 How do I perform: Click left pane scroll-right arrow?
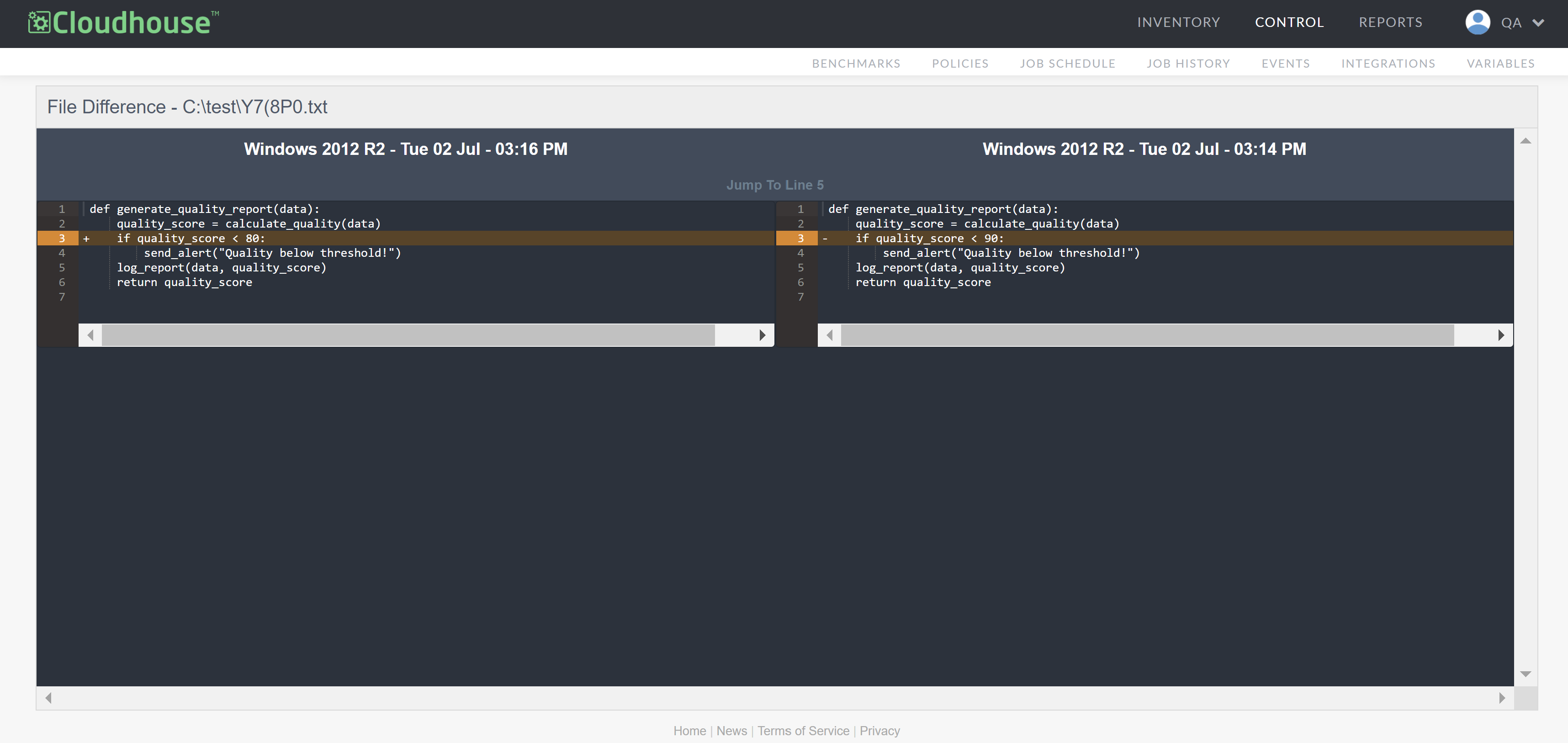[762, 335]
